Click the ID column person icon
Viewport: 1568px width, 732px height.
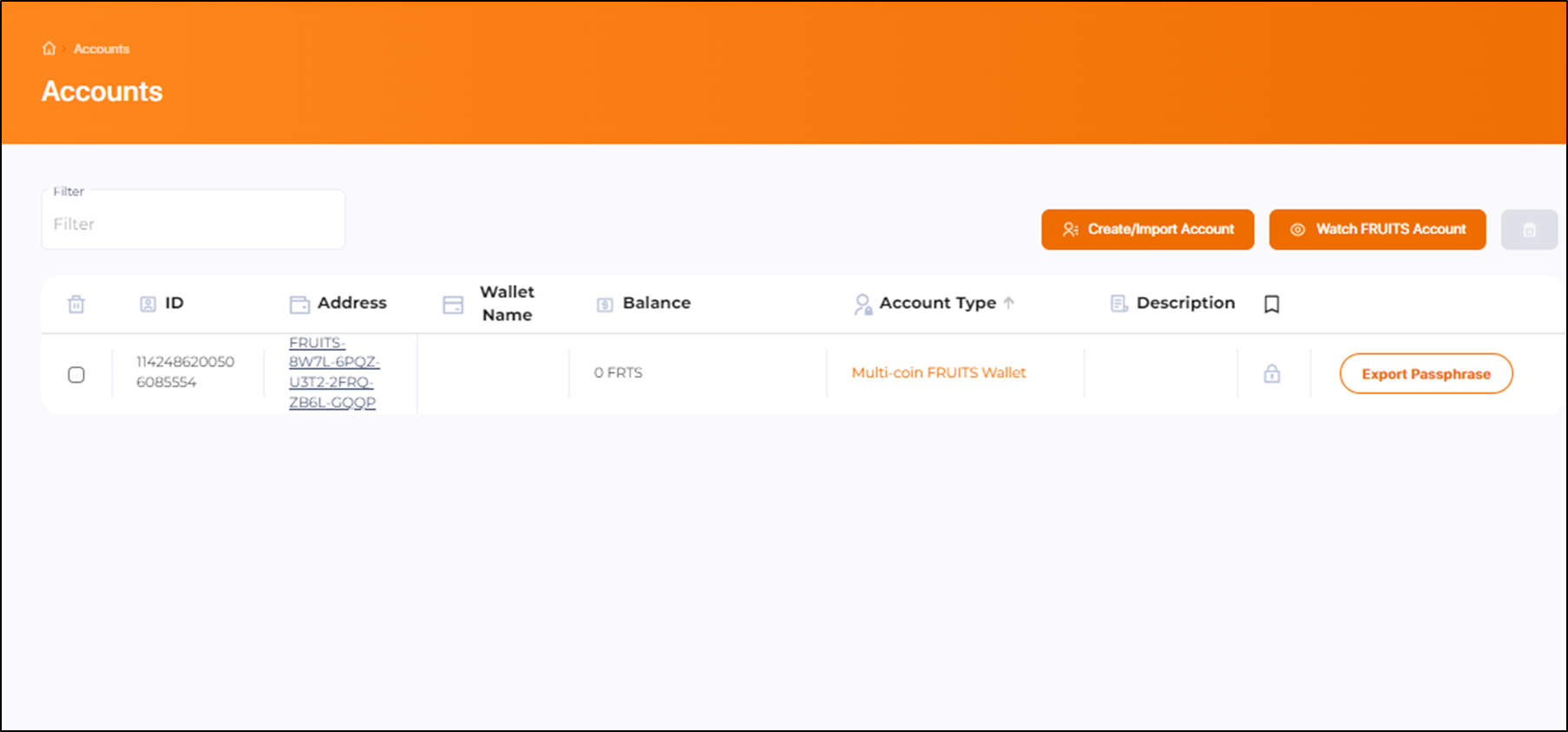tap(148, 304)
